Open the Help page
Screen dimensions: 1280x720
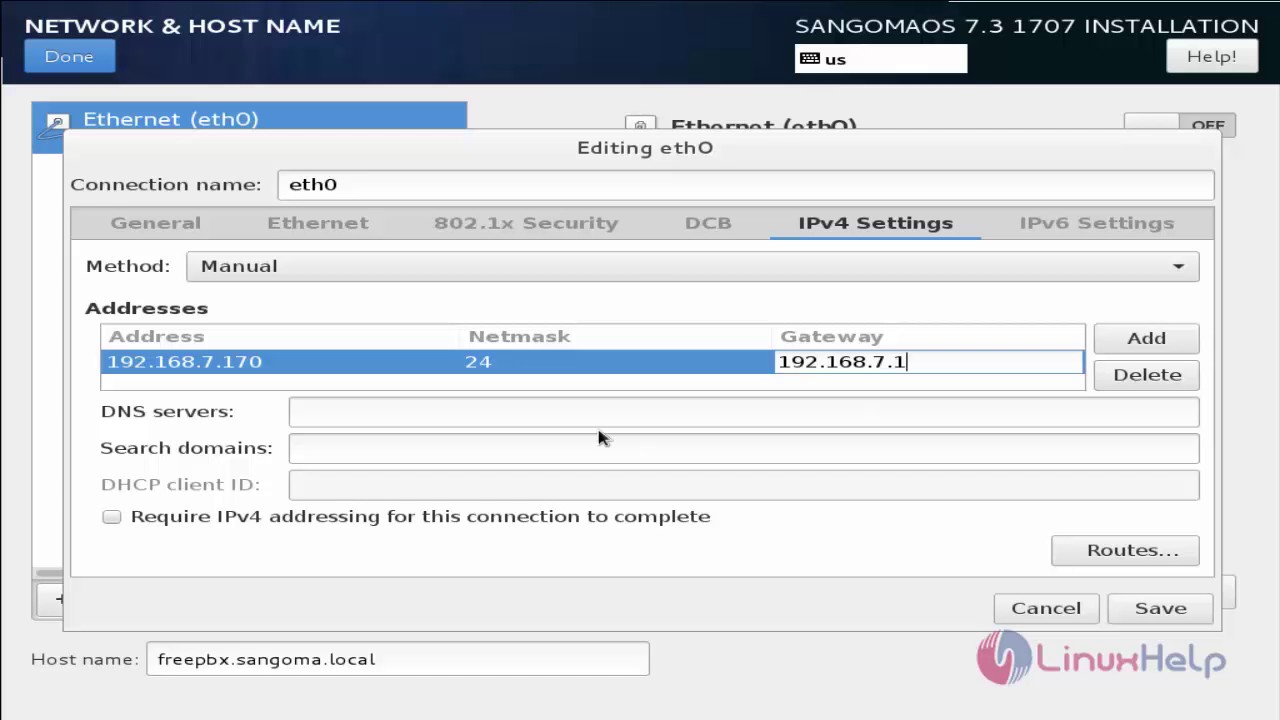1211,57
